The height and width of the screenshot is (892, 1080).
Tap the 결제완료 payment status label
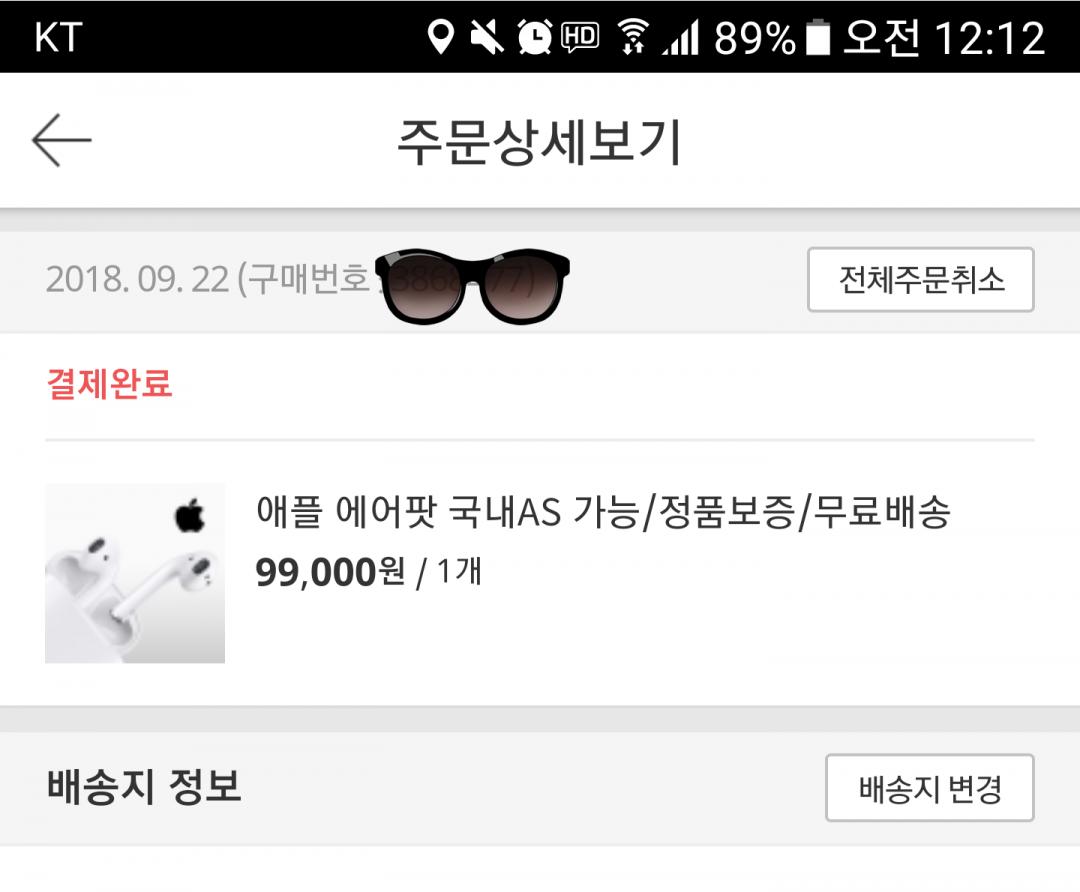pos(109,384)
